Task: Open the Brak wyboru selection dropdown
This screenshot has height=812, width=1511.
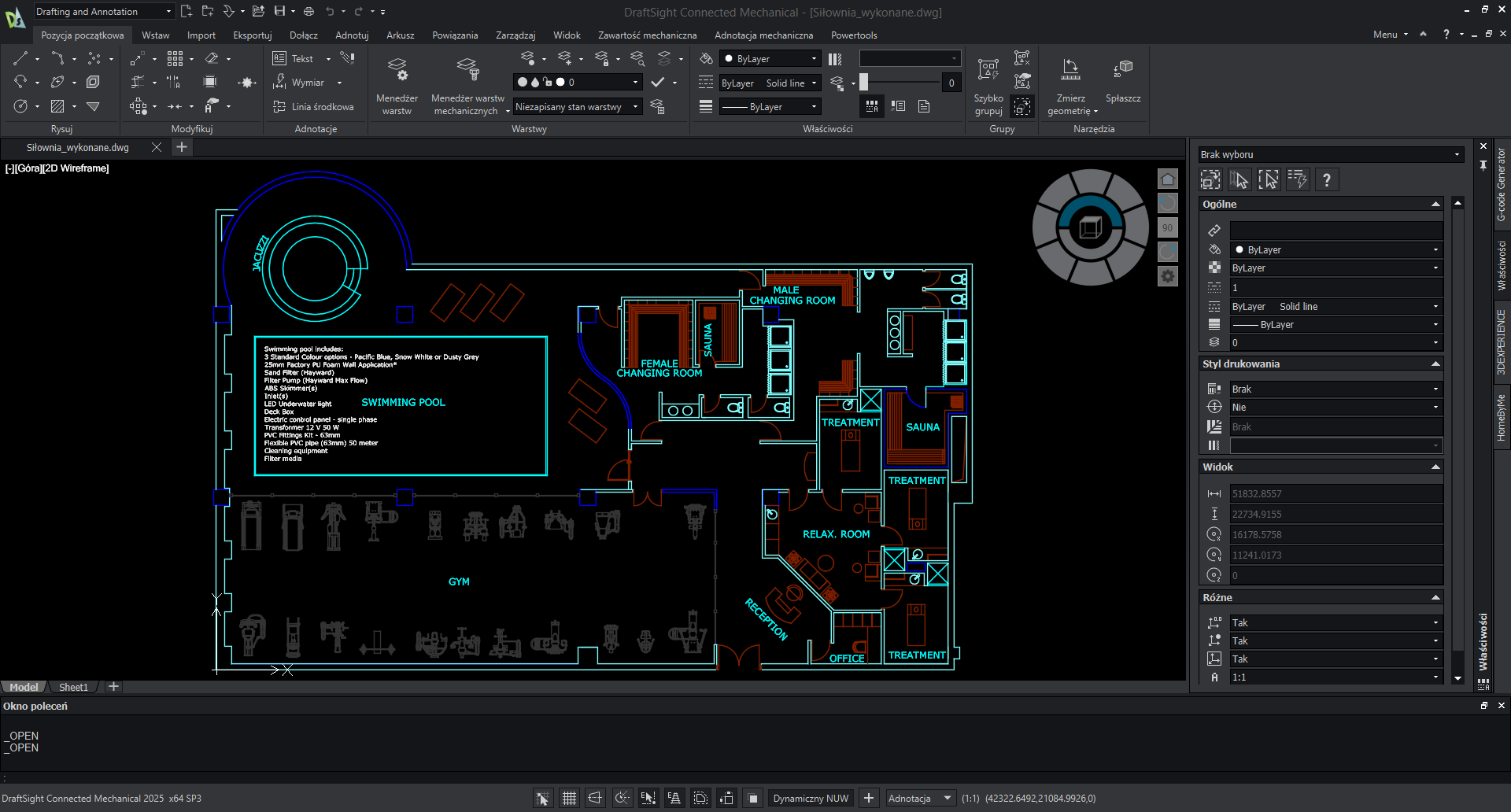Action: click(1330, 155)
